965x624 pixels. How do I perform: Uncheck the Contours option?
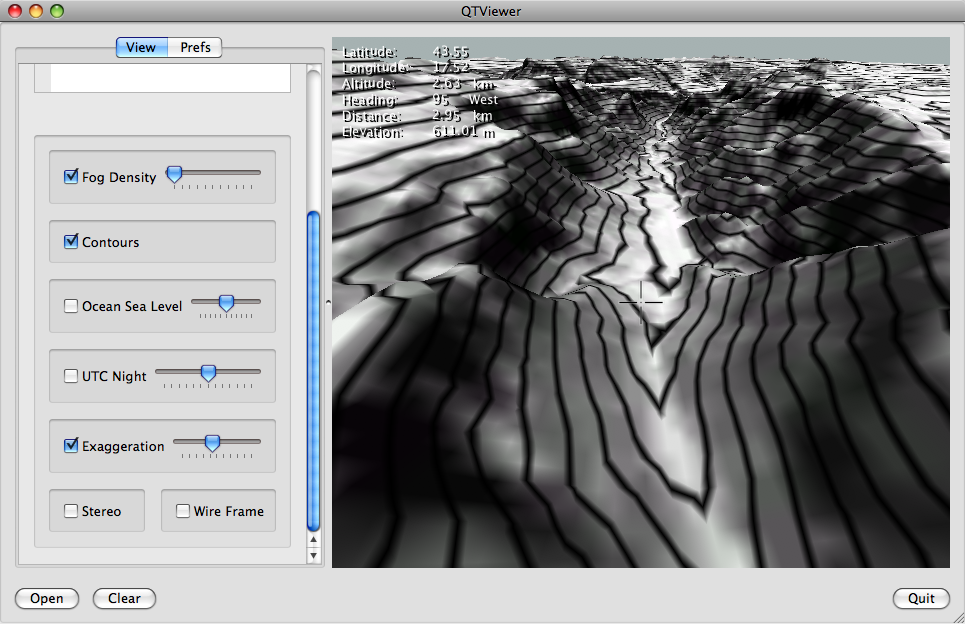coord(71,242)
